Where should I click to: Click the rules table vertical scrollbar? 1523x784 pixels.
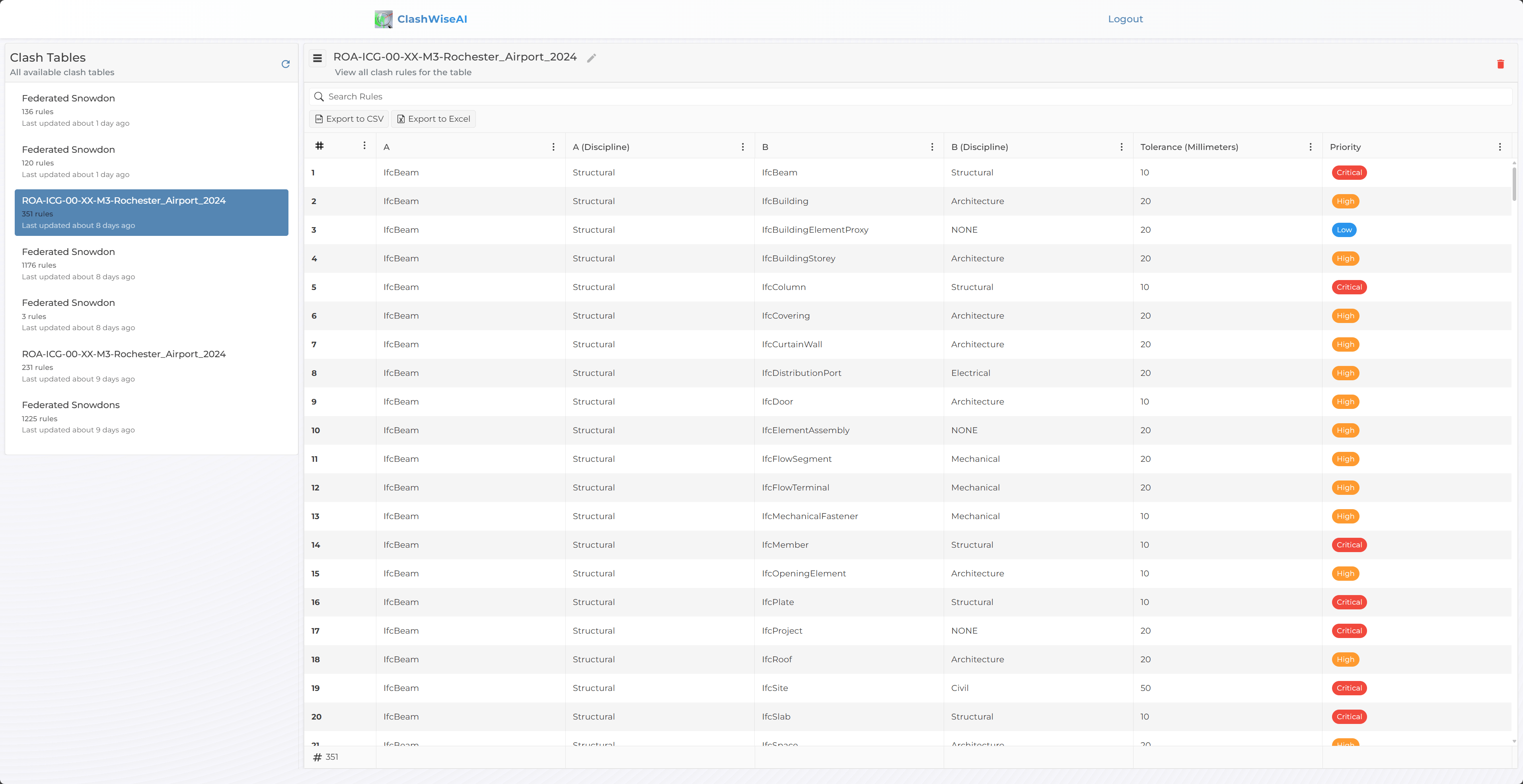point(1514,185)
